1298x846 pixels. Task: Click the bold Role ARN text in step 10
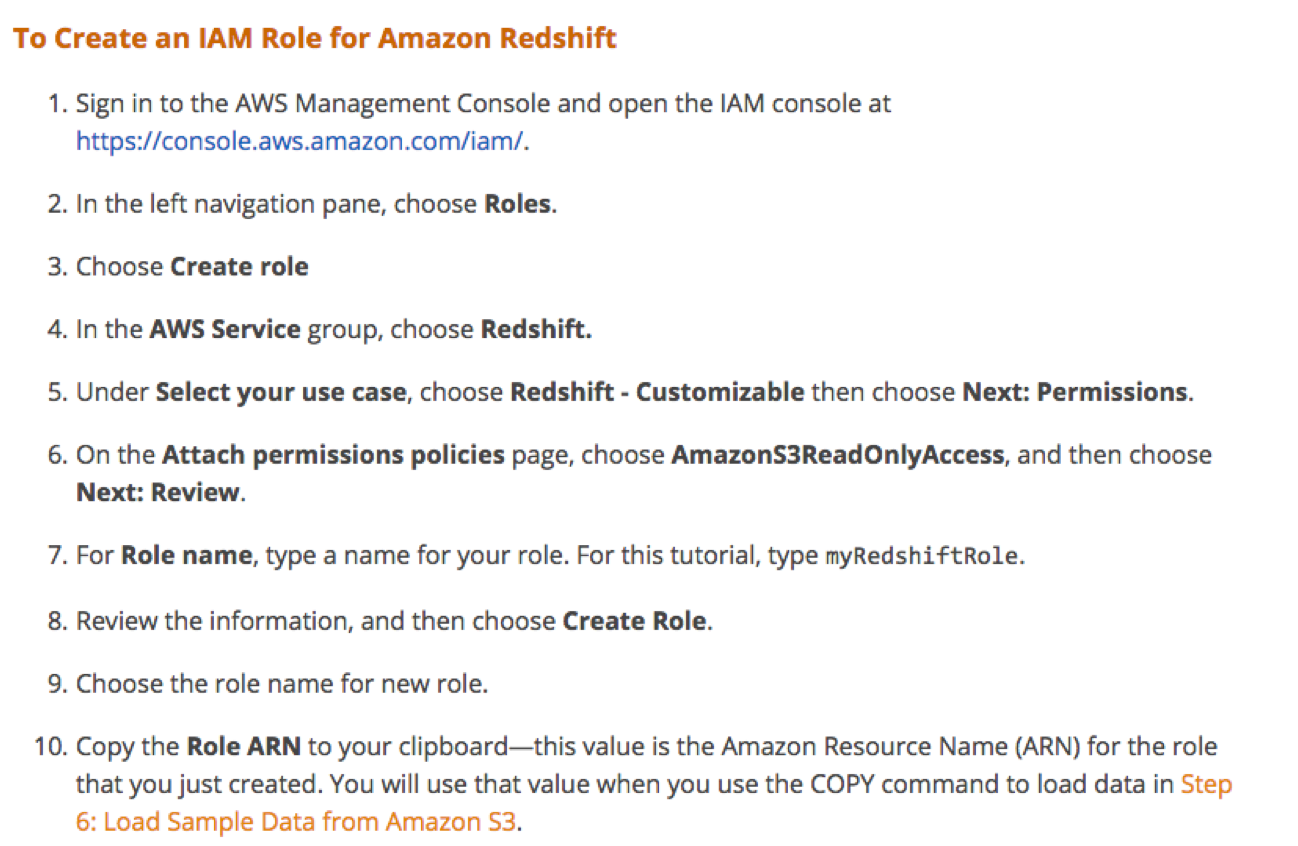point(244,747)
